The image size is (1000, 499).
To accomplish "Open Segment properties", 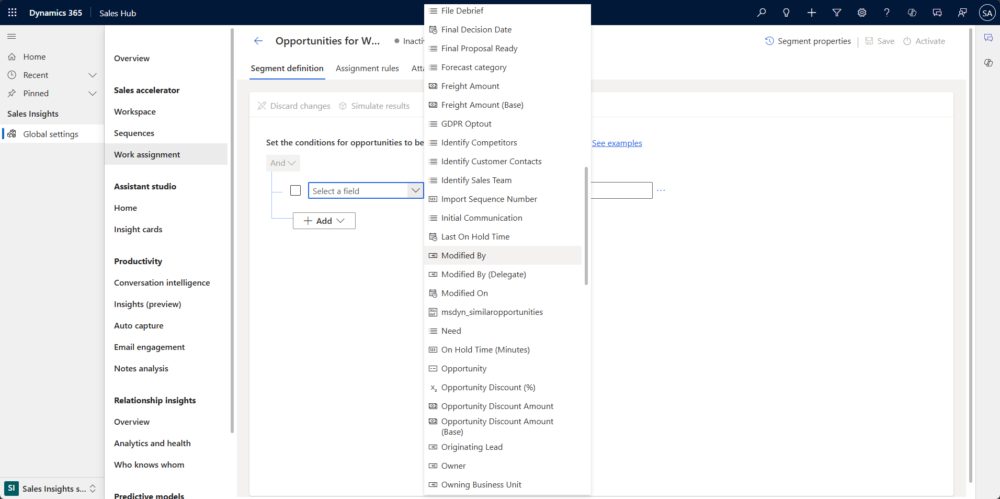I will click(808, 41).
